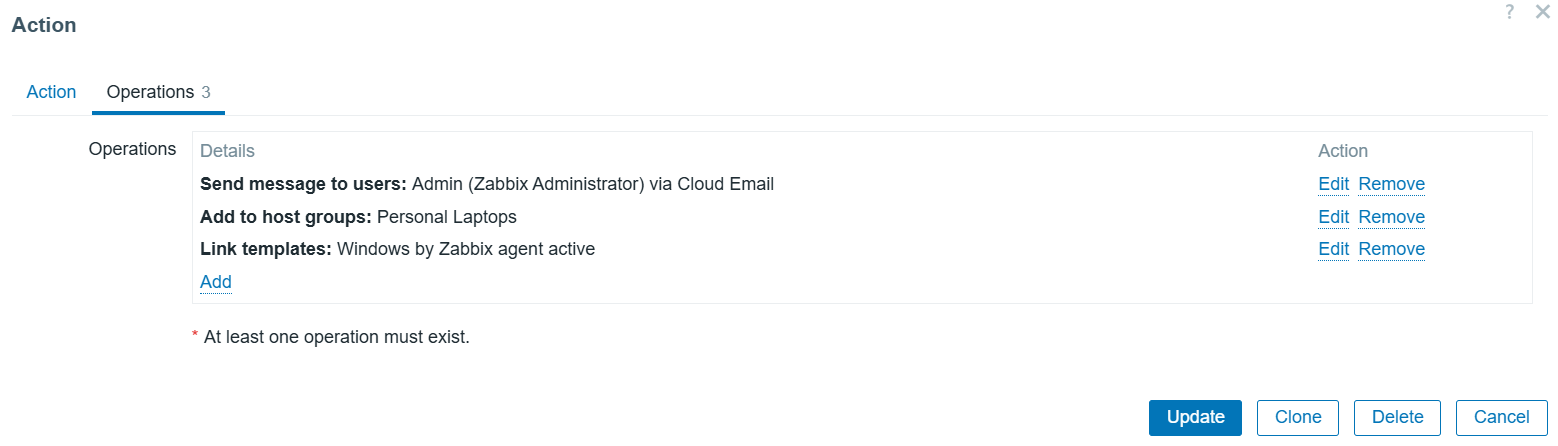Open the help icon in dialog header
The width and height of the screenshot is (1558, 446).
coord(1509,13)
